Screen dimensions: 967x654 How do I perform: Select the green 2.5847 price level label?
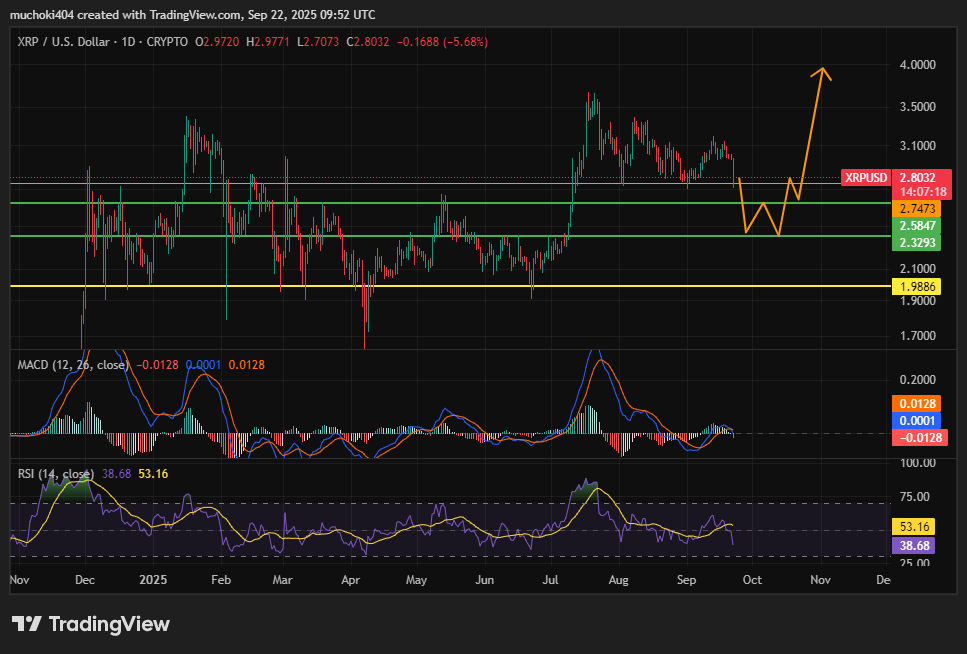918,226
